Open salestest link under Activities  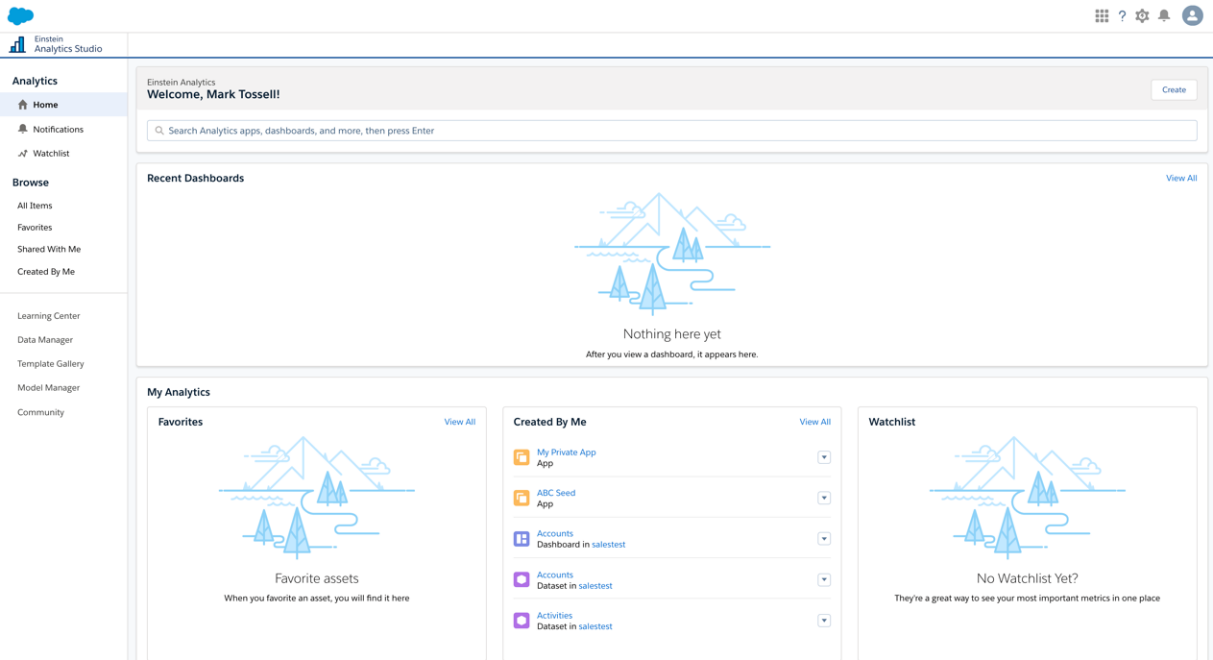click(596, 627)
